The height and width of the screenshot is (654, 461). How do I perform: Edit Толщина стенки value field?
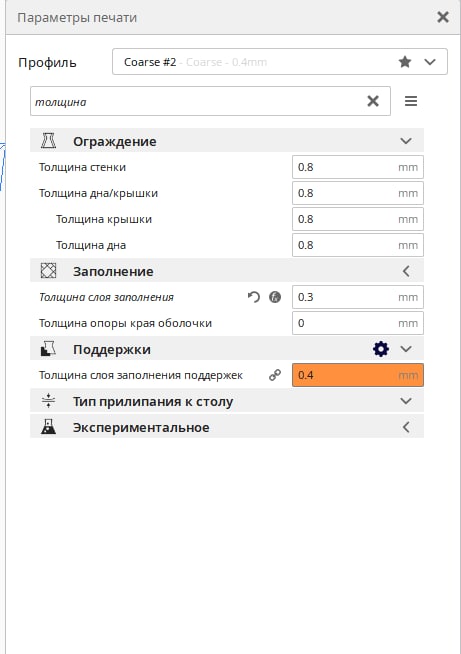pyautogui.click(x=358, y=167)
